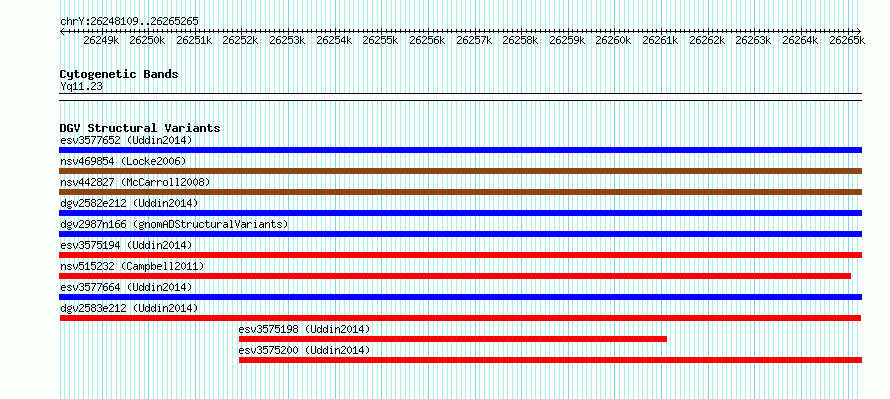890x399 pixels.
Task: Click the 26250k ruler label
Action: coord(148,40)
